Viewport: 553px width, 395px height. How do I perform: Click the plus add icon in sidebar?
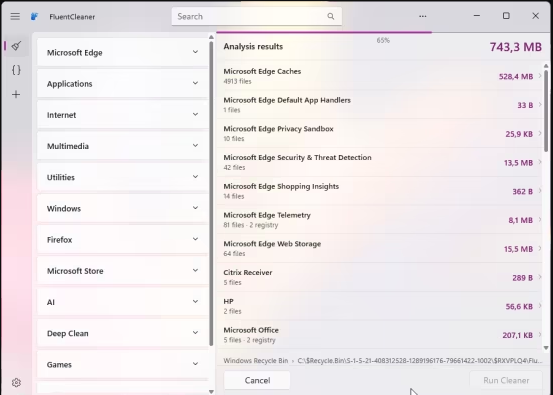[x=16, y=94]
